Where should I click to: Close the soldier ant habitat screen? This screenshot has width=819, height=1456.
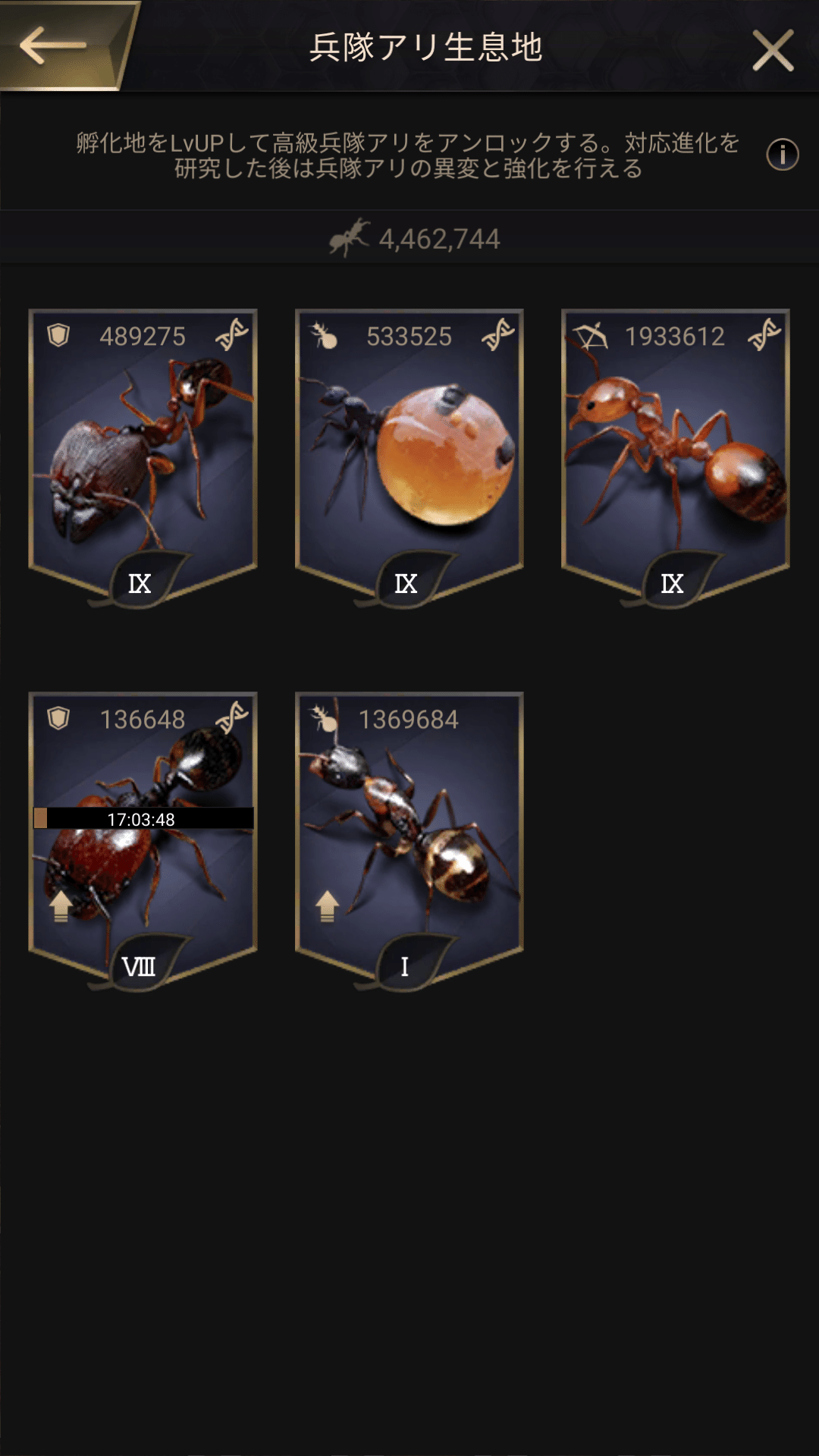tap(773, 50)
